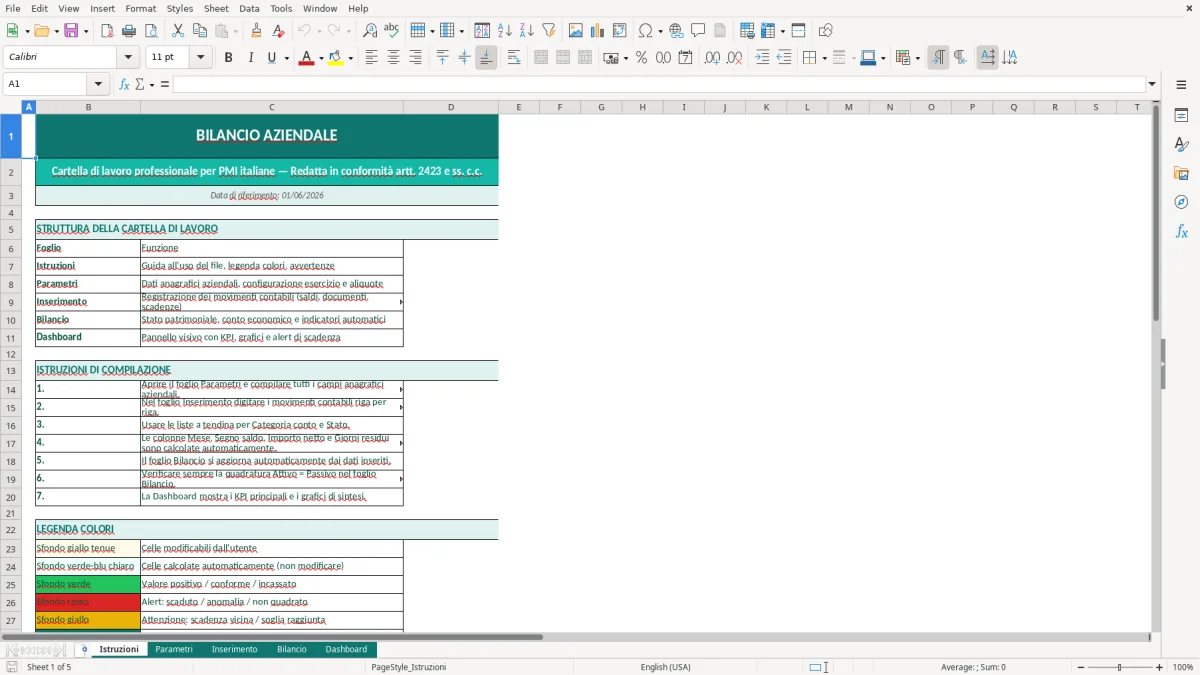Click the Clear Direct Formatting icon
Image resolution: width=1200 pixels, height=675 pixels.
[x=277, y=31]
